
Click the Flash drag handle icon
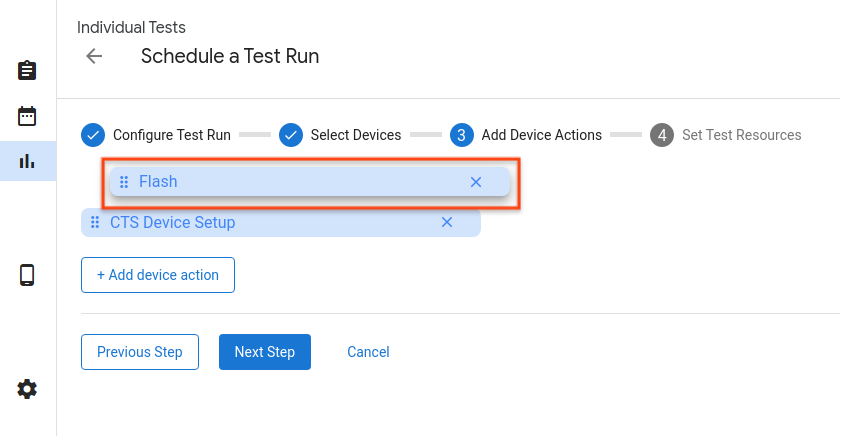click(x=124, y=182)
